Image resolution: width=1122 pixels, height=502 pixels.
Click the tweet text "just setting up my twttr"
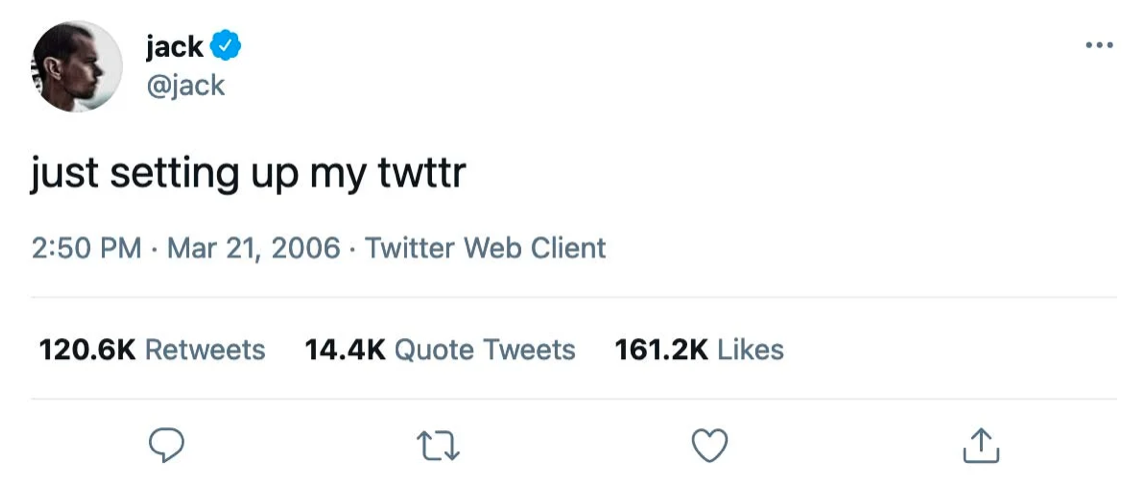coord(249,175)
